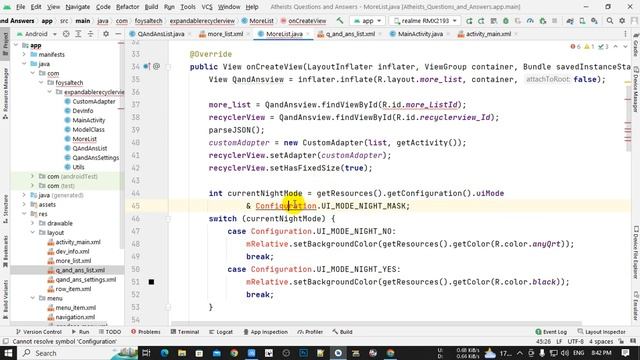640x360 pixels.
Task: Jump to previous highlighted error arrow
Action: click(x=616, y=47)
